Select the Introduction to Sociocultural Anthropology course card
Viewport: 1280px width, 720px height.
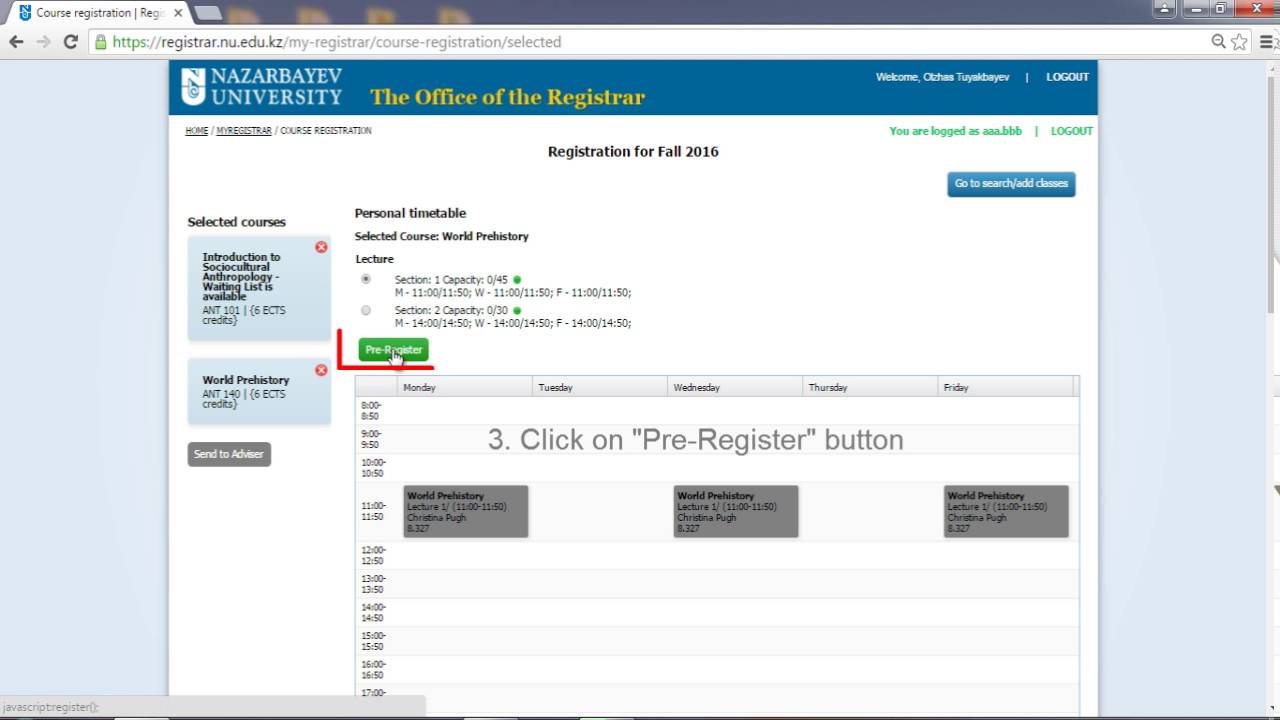(259, 289)
